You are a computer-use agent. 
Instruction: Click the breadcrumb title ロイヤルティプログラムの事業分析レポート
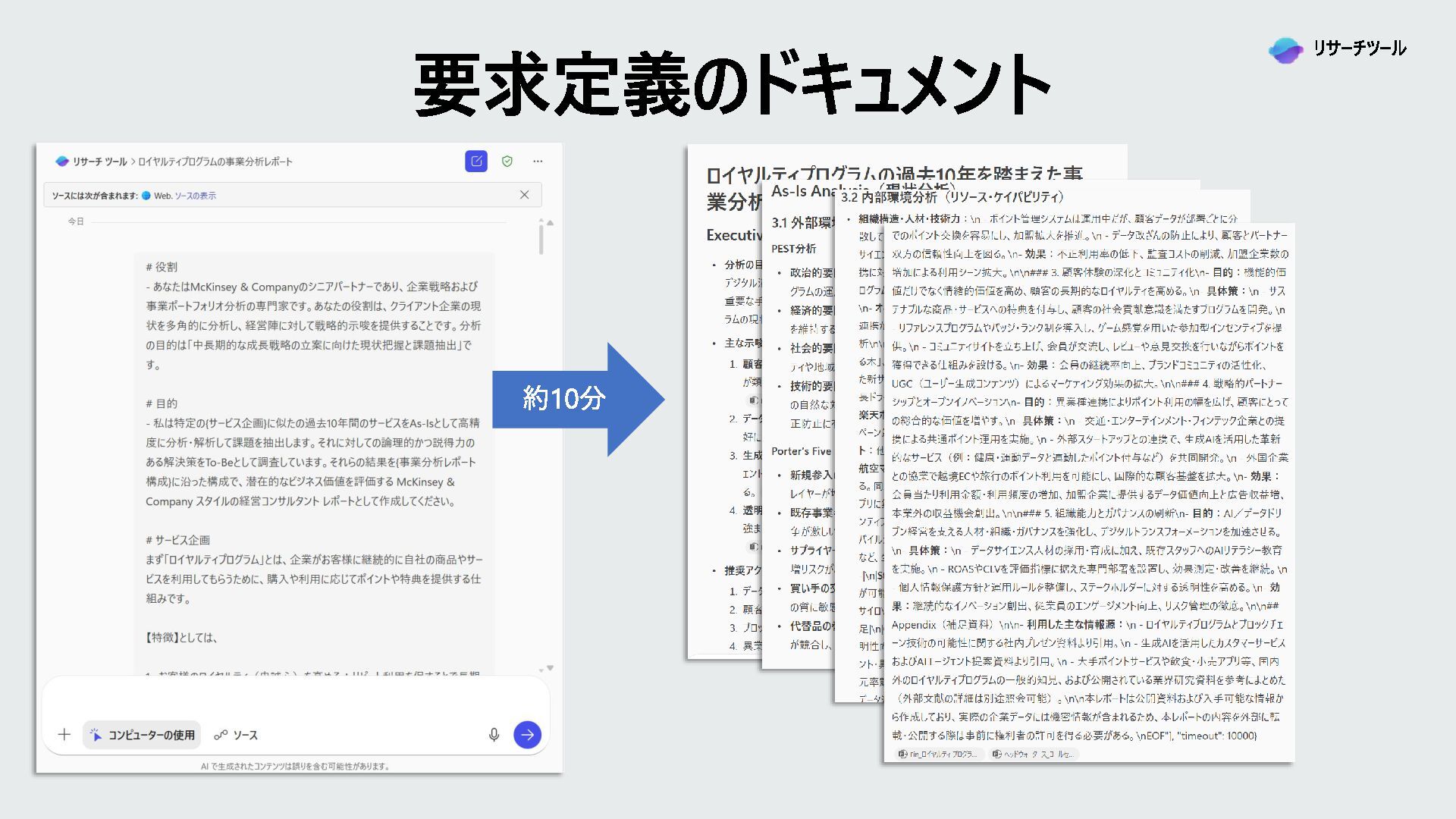(215, 162)
